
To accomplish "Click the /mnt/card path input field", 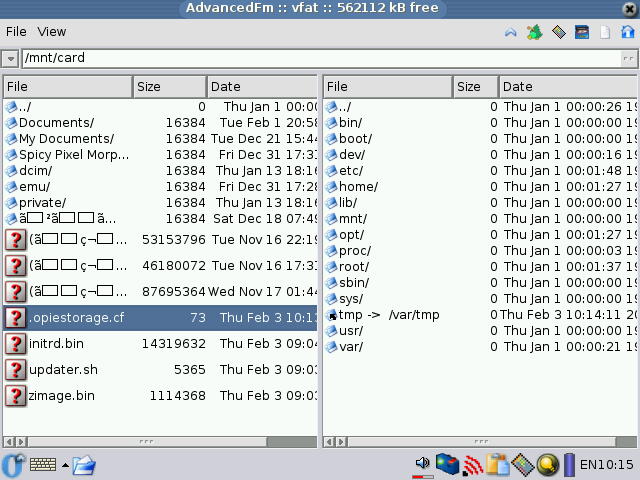I will [x=321, y=58].
